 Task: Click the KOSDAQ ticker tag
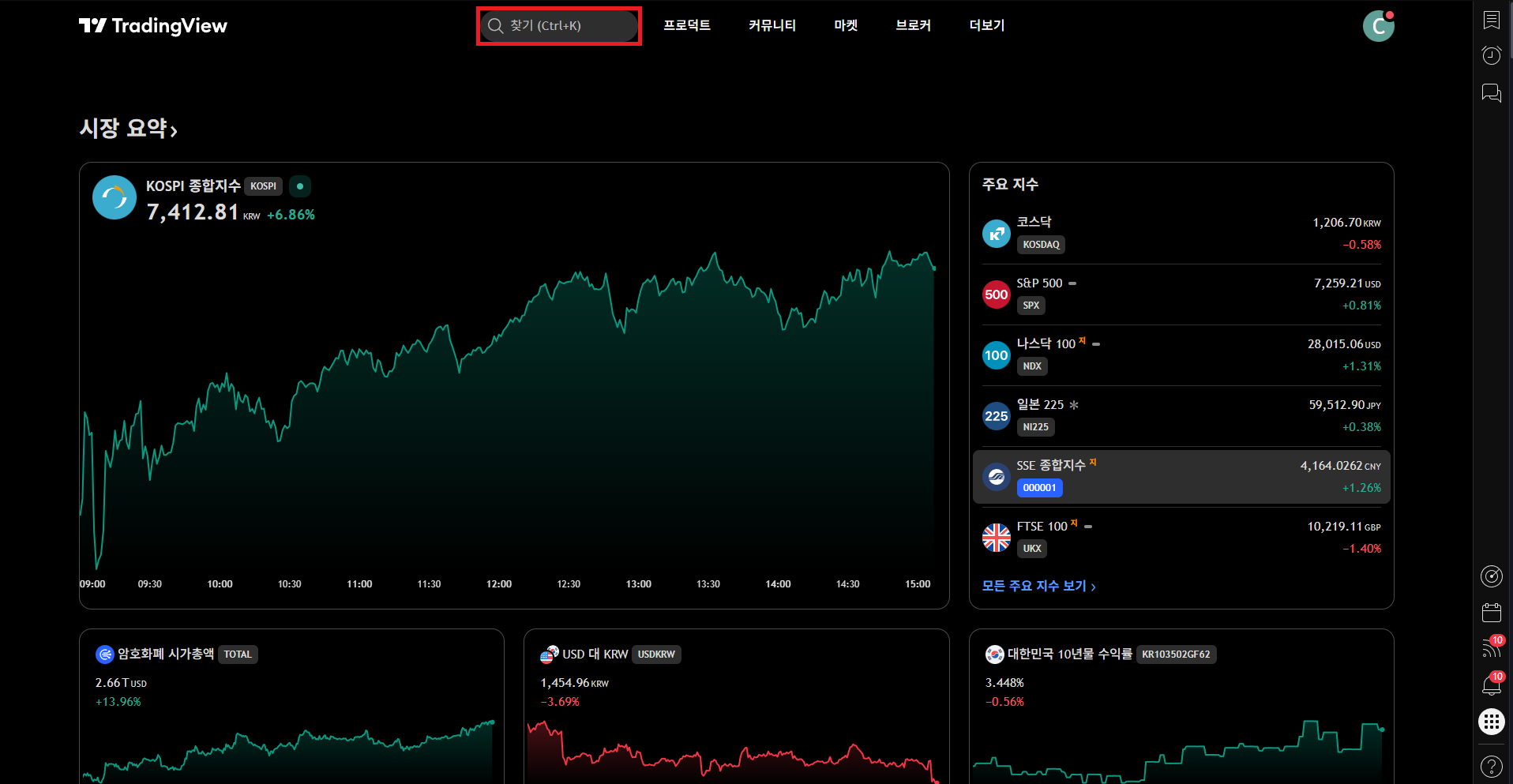click(x=1041, y=245)
